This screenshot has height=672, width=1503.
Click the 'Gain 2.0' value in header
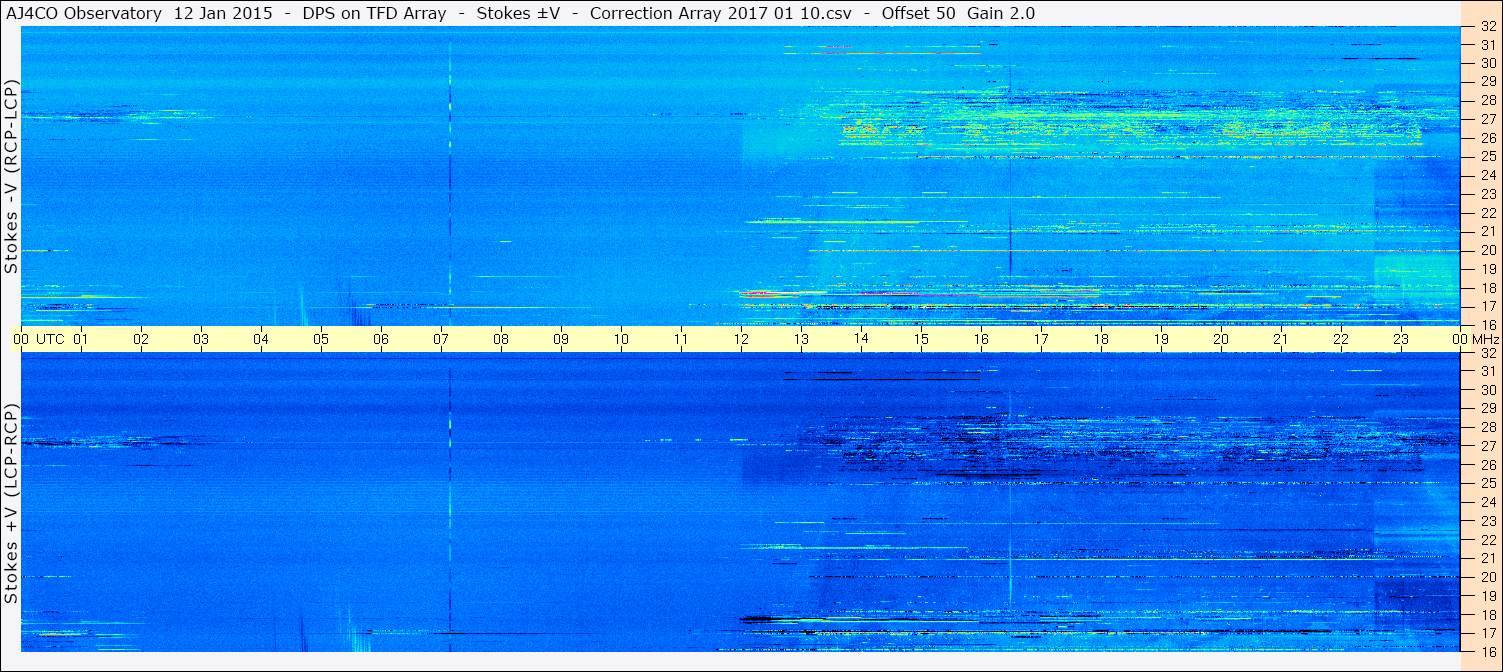point(1001,13)
